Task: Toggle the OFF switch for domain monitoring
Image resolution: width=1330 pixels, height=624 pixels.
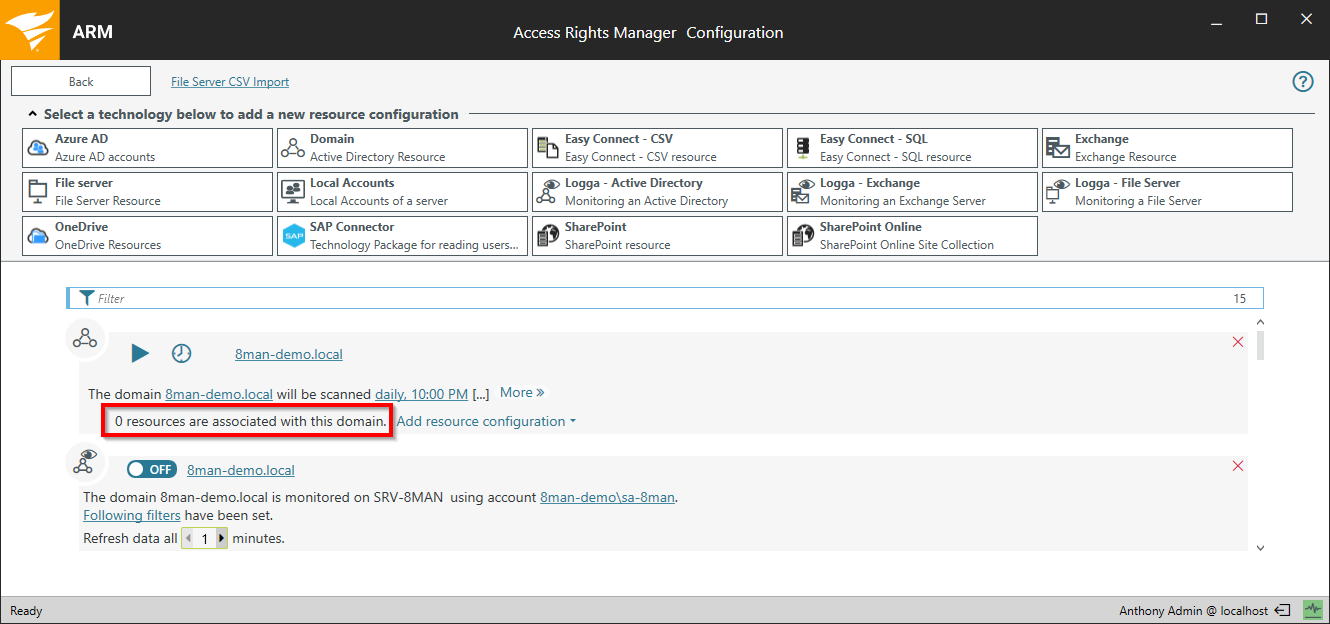Action: (x=152, y=469)
